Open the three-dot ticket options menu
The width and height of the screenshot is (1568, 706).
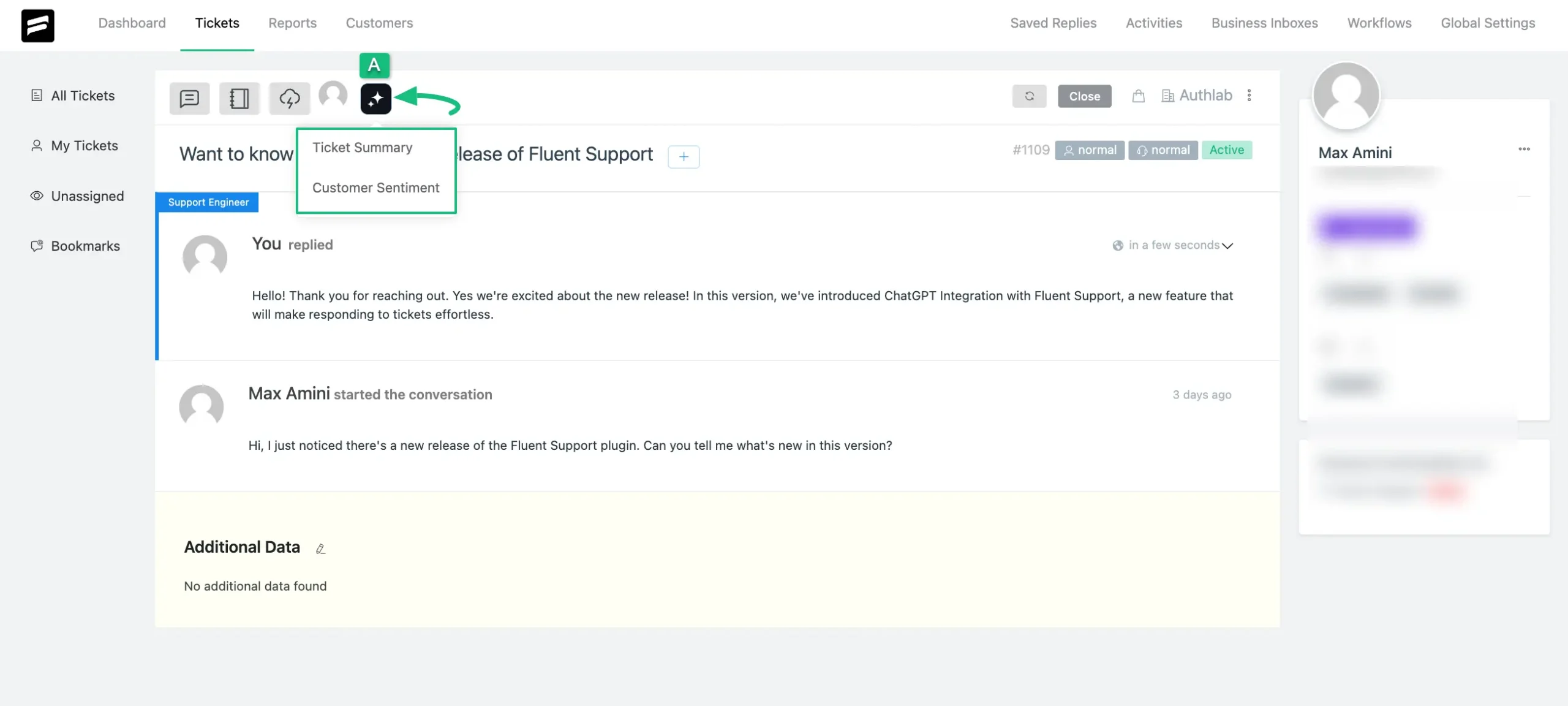coord(1249,95)
